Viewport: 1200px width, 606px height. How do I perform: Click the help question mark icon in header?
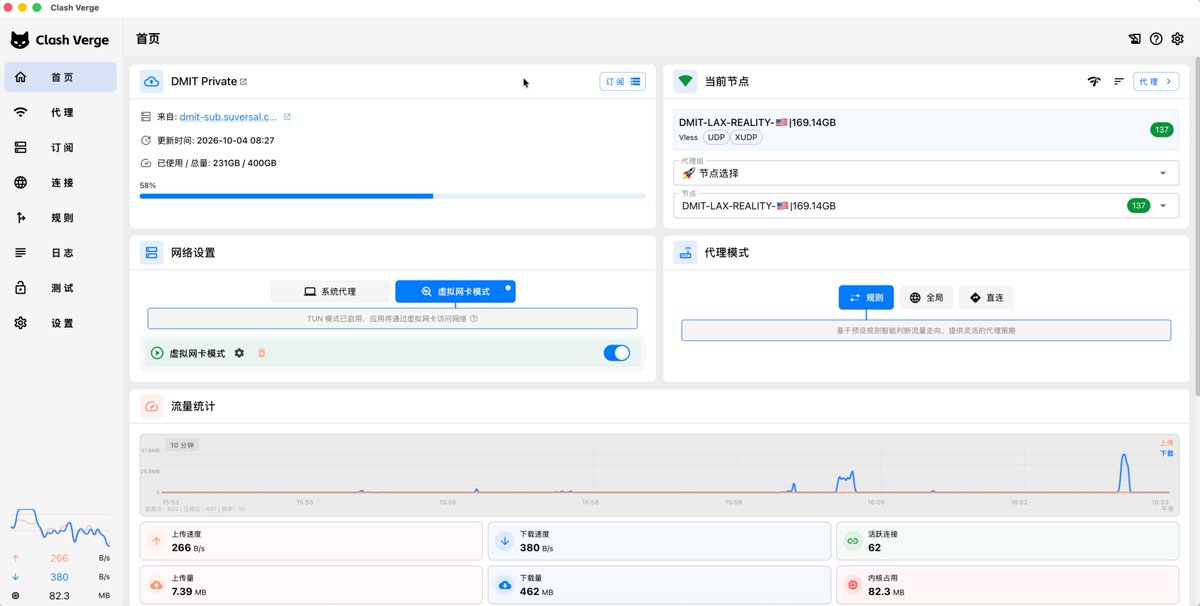point(1156,39)
